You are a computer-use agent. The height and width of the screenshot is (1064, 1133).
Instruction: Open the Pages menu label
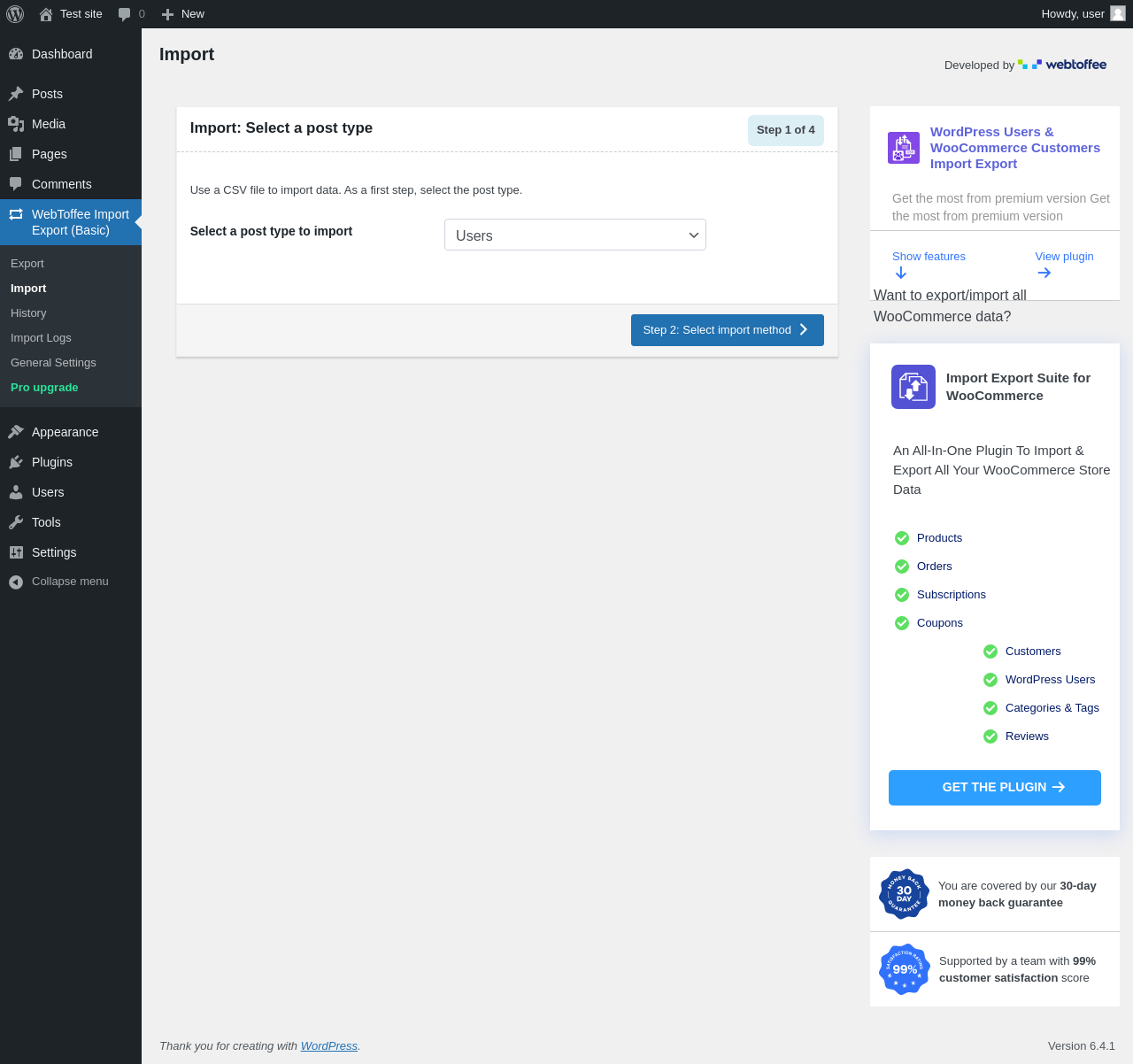coord(50,154)
